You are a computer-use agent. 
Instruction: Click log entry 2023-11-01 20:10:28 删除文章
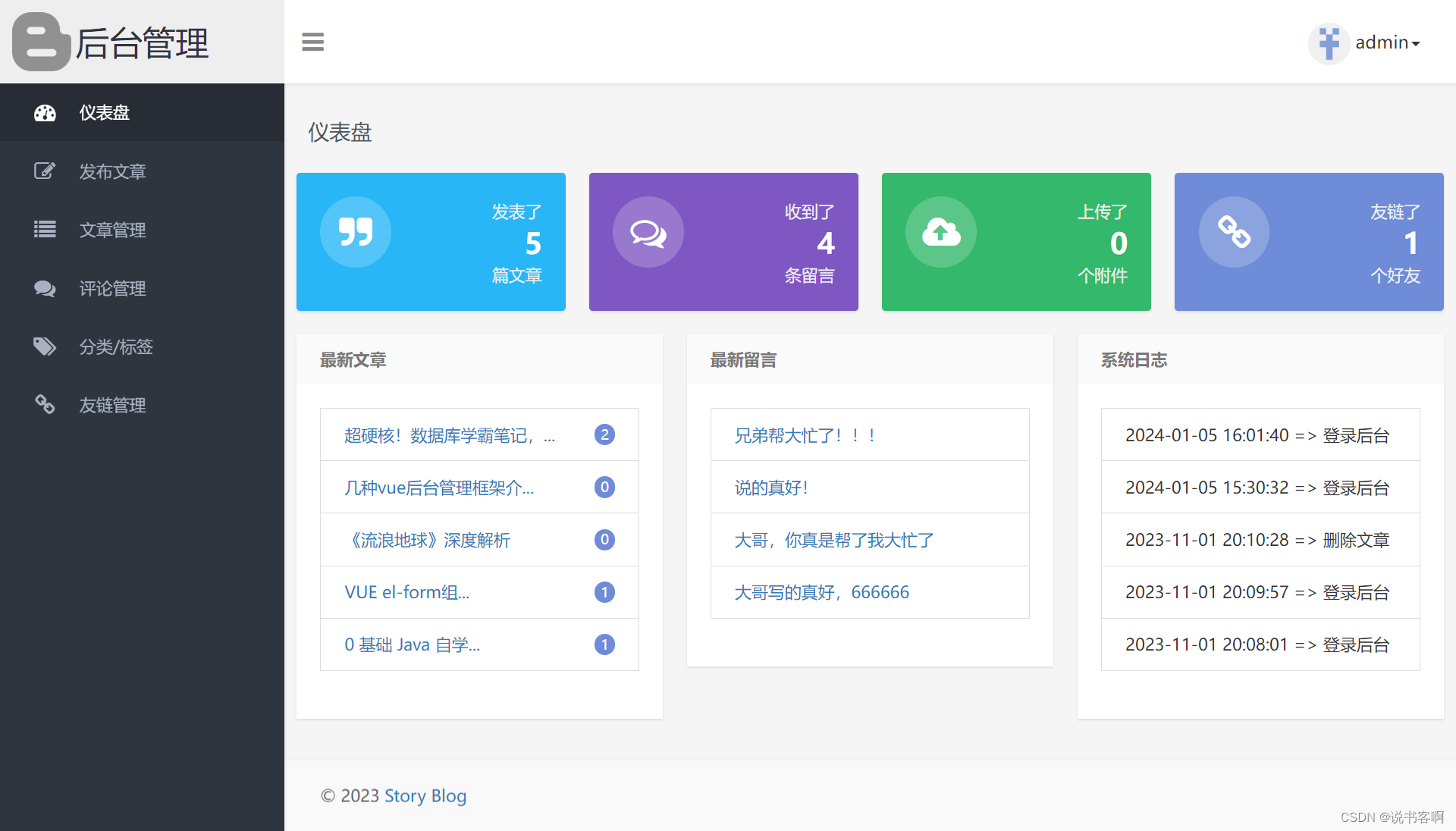[x=1260, y=540]
